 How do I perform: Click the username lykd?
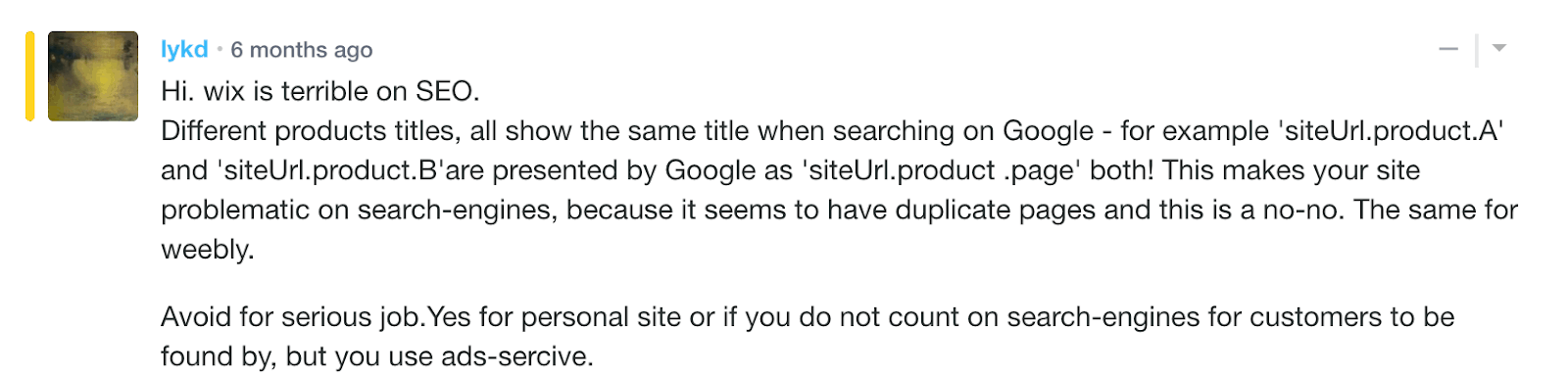pyautogui.click(x=184, y=49)
